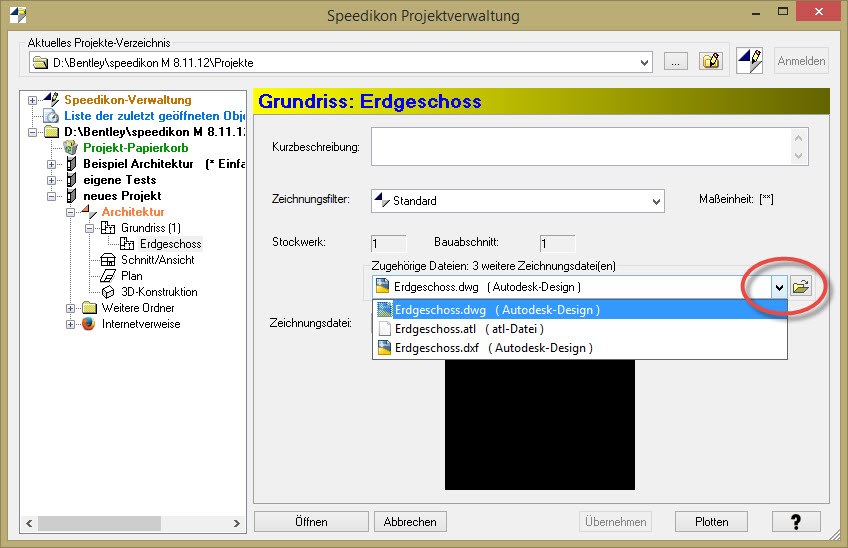The image size is (848, 548).
Task: Click the Stockwerk input field
Action: tap(388, 243)
